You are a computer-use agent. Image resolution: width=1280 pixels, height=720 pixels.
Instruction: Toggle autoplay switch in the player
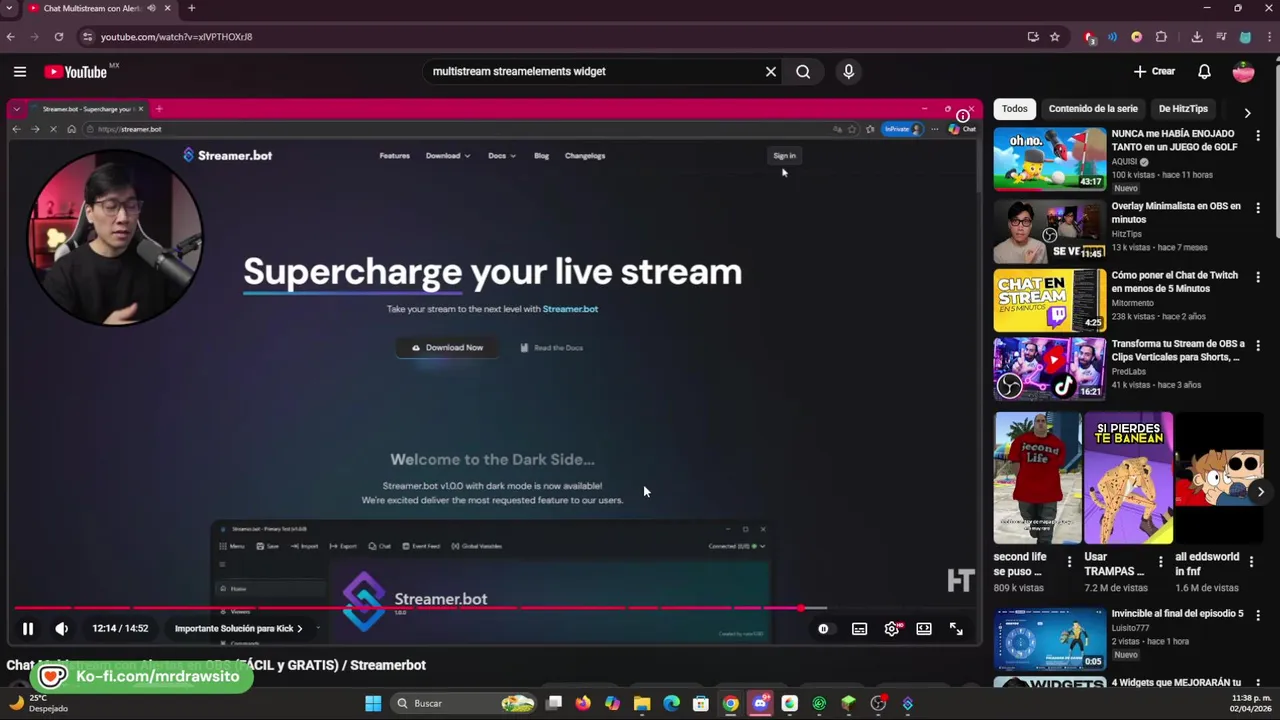pos(824,629)
